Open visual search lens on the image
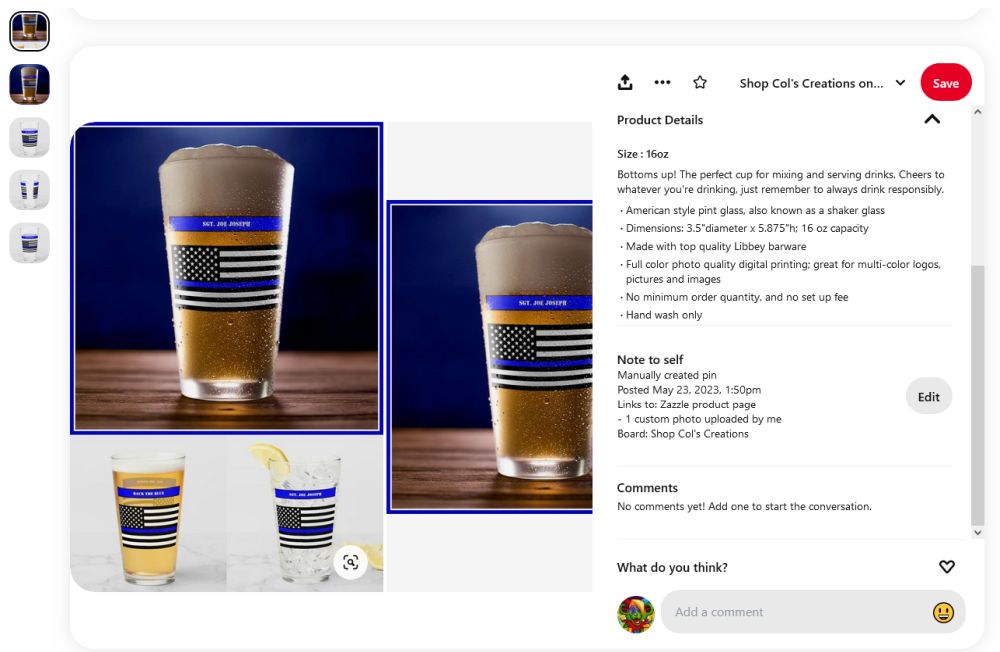The width and height of the screenshot is (1000, 652). tap(350, 562)
